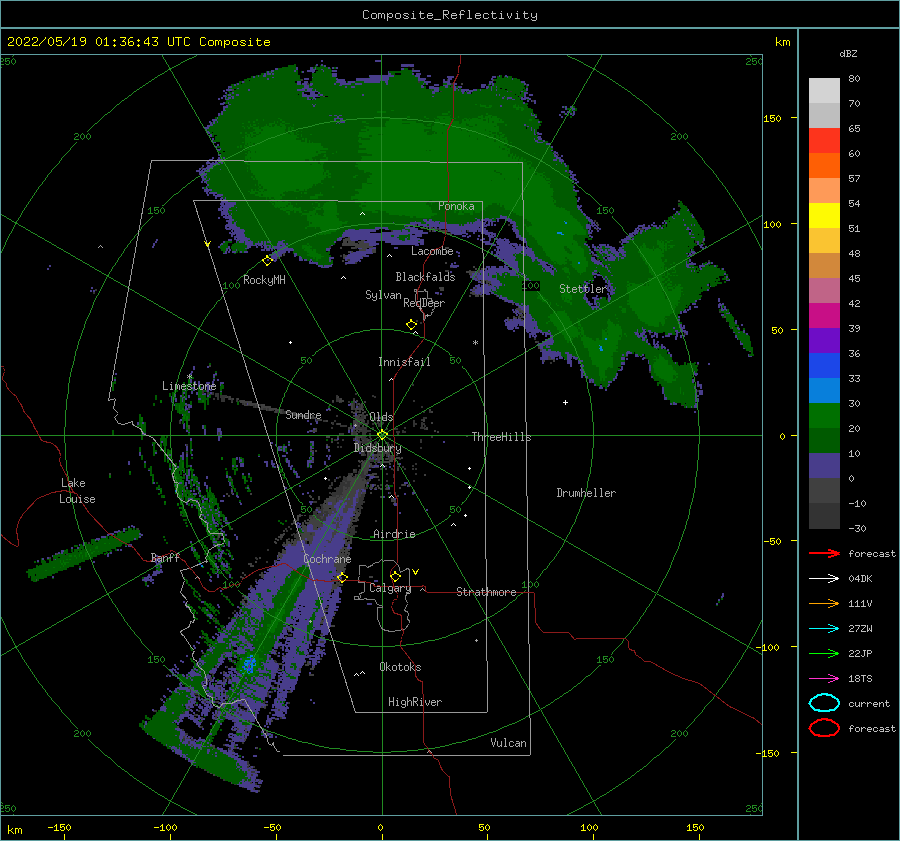The image size is (900, 841).
Task: Click the yellow diamond marker beside Cochrane
Action: pos(342,577)
